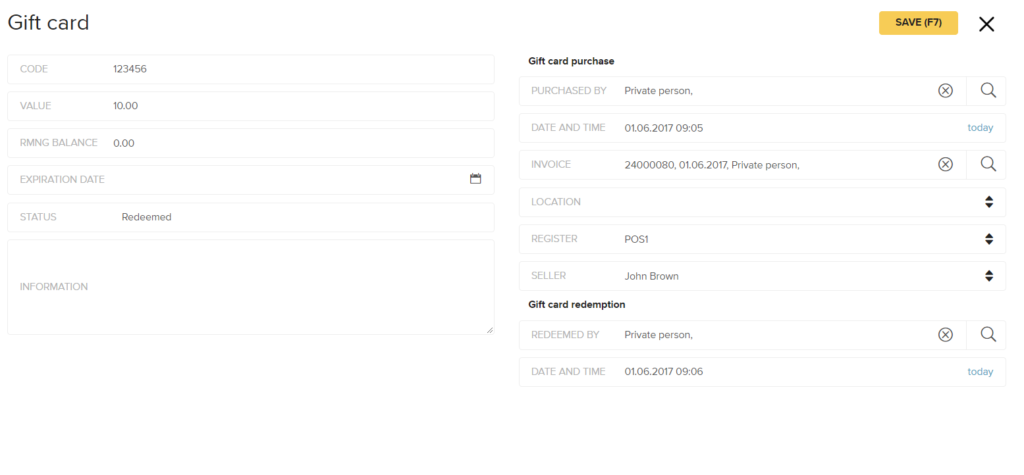Expand the Location dropdown

point(762,202)
